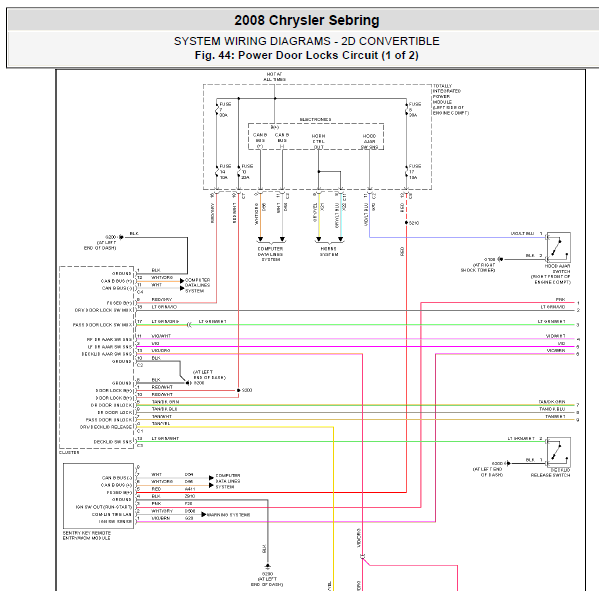Click the "WARNING SYSTEMS" label
599x591 pixels.
click(x=228, y=515)
